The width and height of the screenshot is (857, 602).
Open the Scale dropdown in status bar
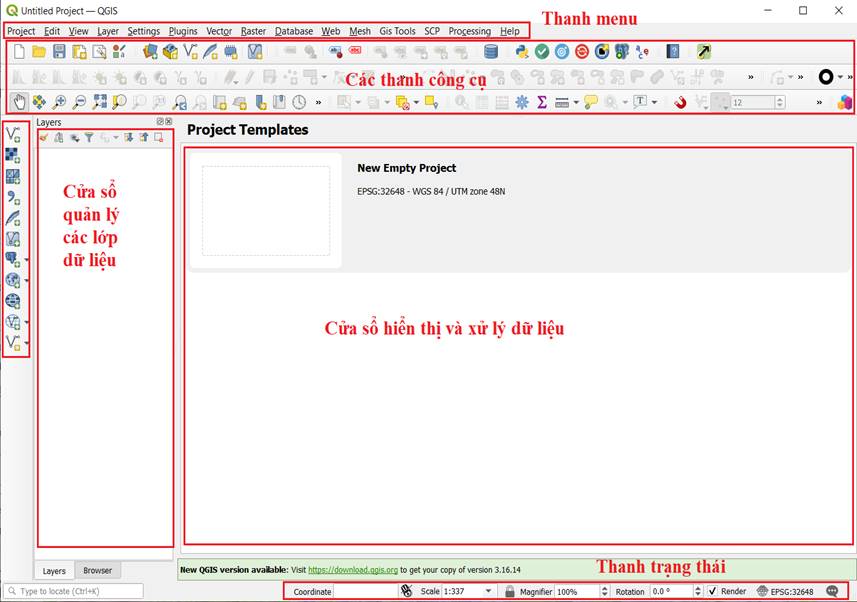[x=488, y=591]
